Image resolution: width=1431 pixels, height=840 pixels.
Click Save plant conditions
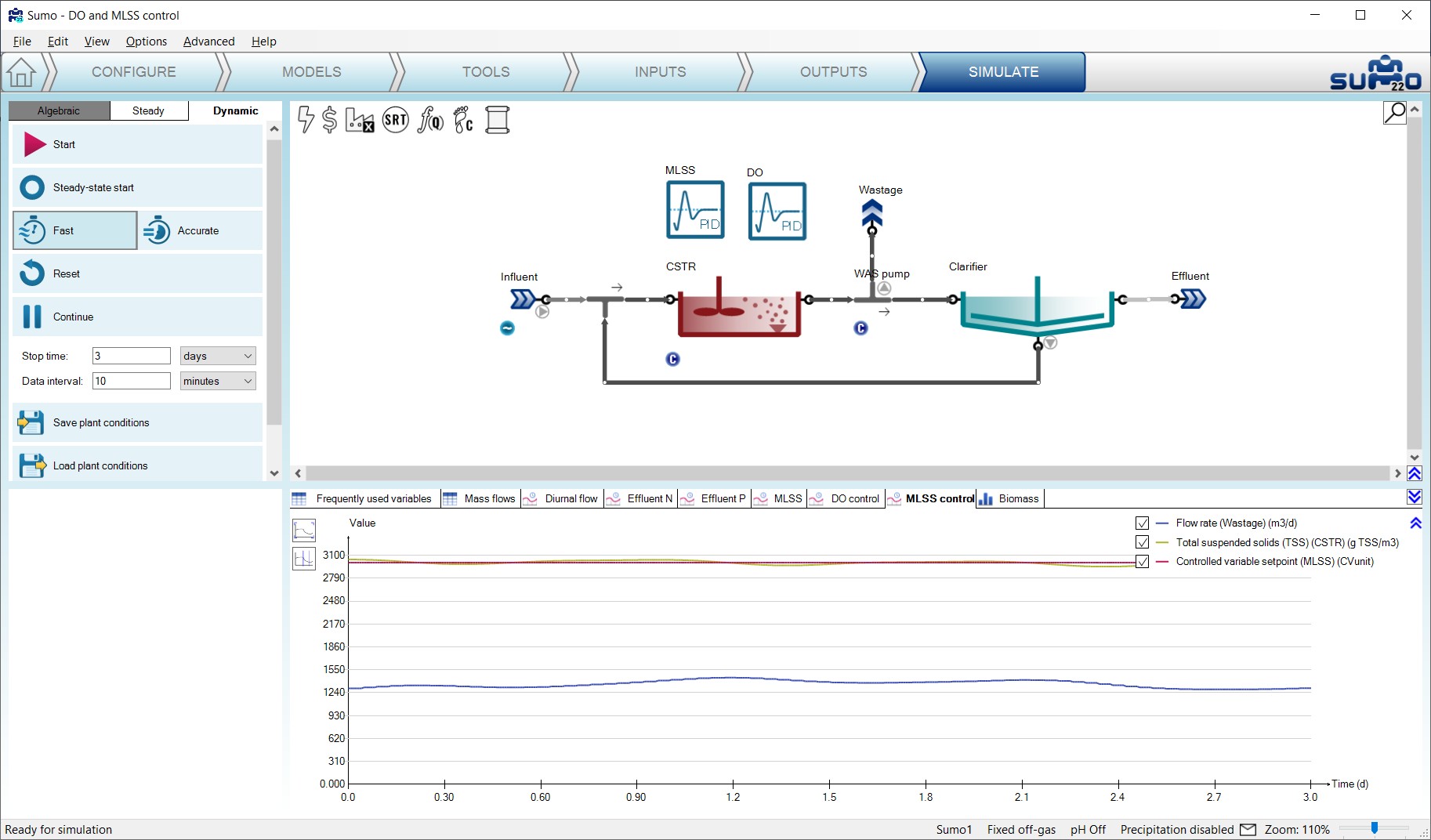138,422
